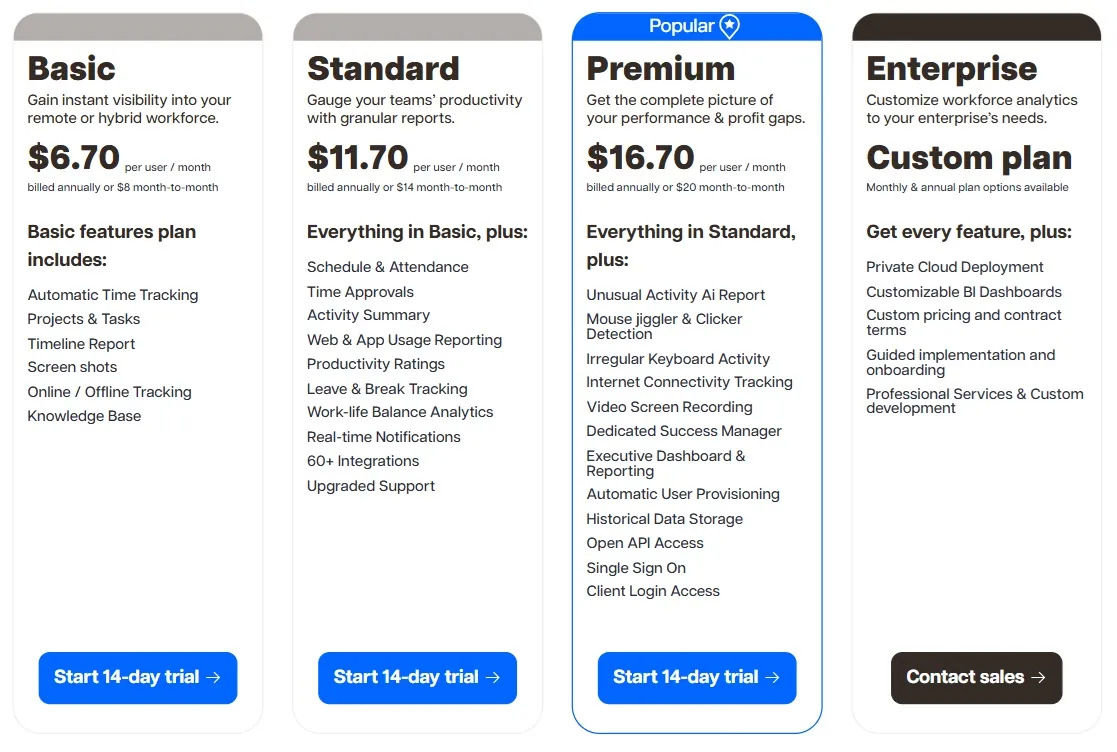The image size is (1117, 752).
Task: Click the Enterprise plan heading
Action: [x=951, y=69]
